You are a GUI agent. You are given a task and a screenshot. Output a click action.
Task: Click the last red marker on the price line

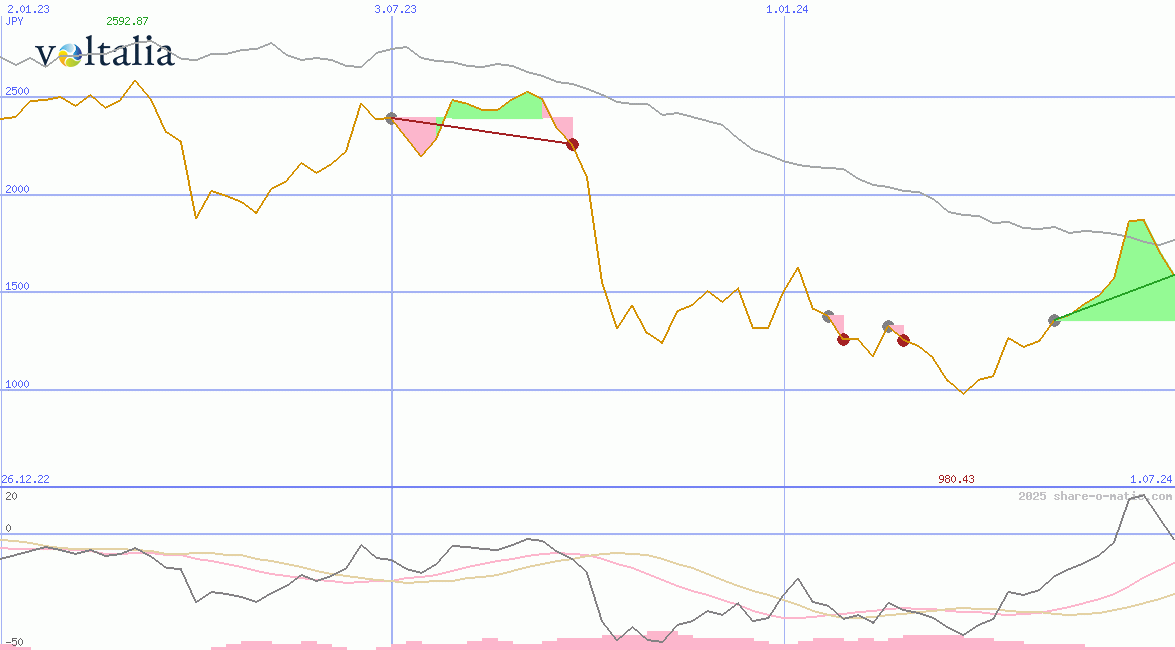(903, 341)
